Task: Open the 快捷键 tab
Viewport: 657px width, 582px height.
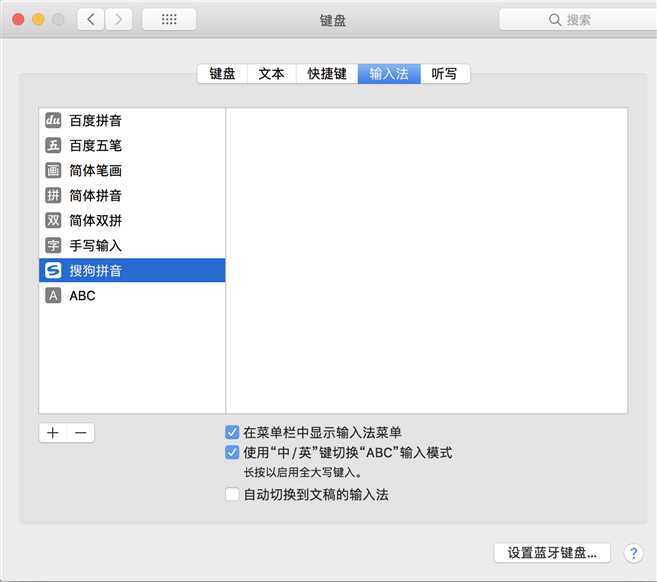Action: click(x=327, y=74)
